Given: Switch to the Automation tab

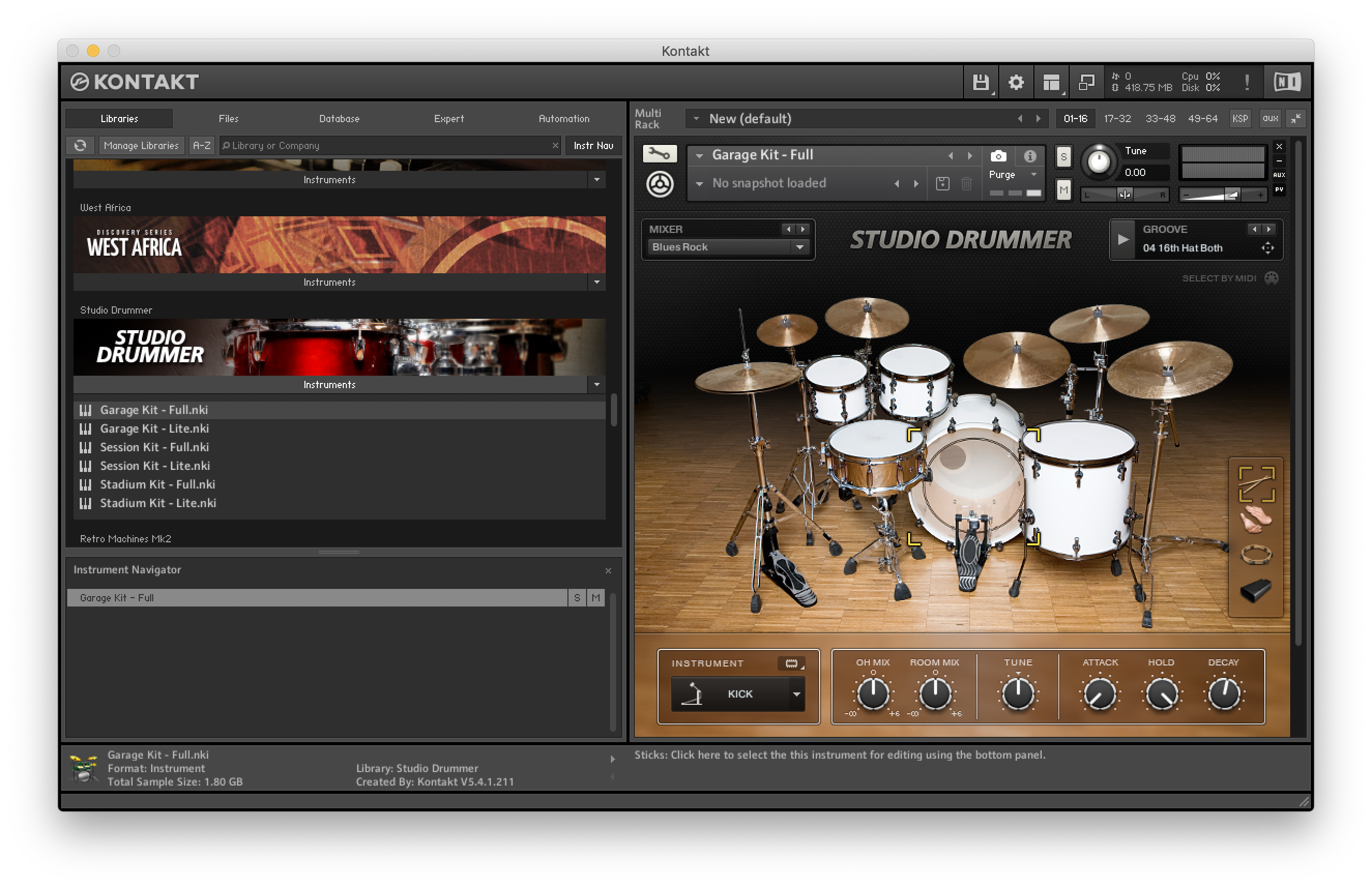Looking at the screenshot, I should [x=564, y=119].
